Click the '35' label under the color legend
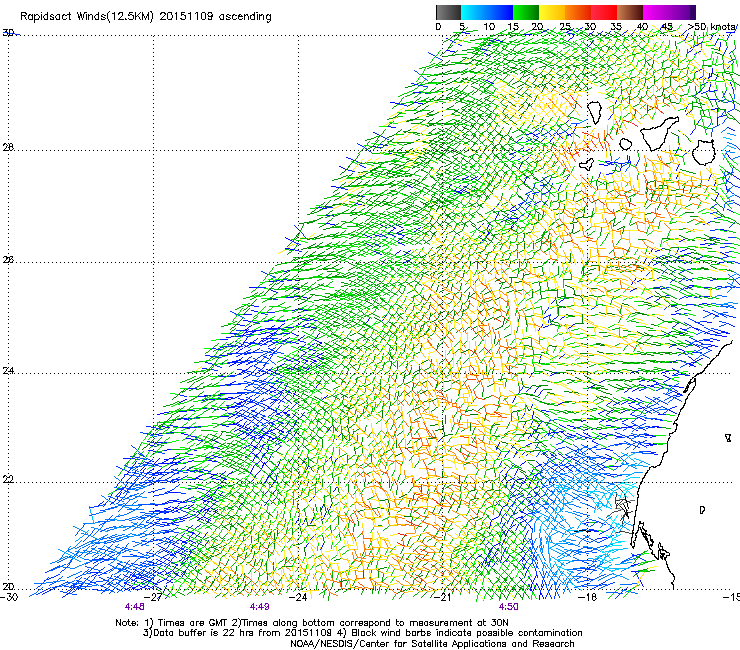 click(616, 27)
